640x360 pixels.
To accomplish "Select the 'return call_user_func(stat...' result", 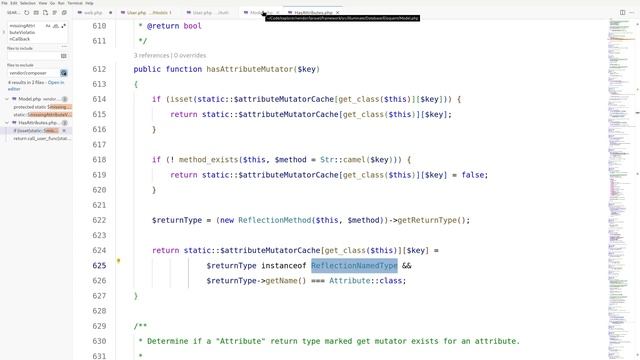I will pos(42,139).
